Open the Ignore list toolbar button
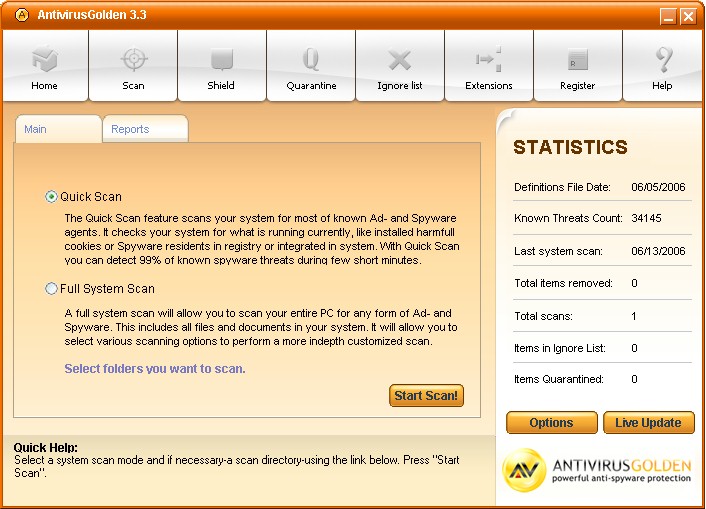The width and height of the screenshot is (706, 509). 400,66
